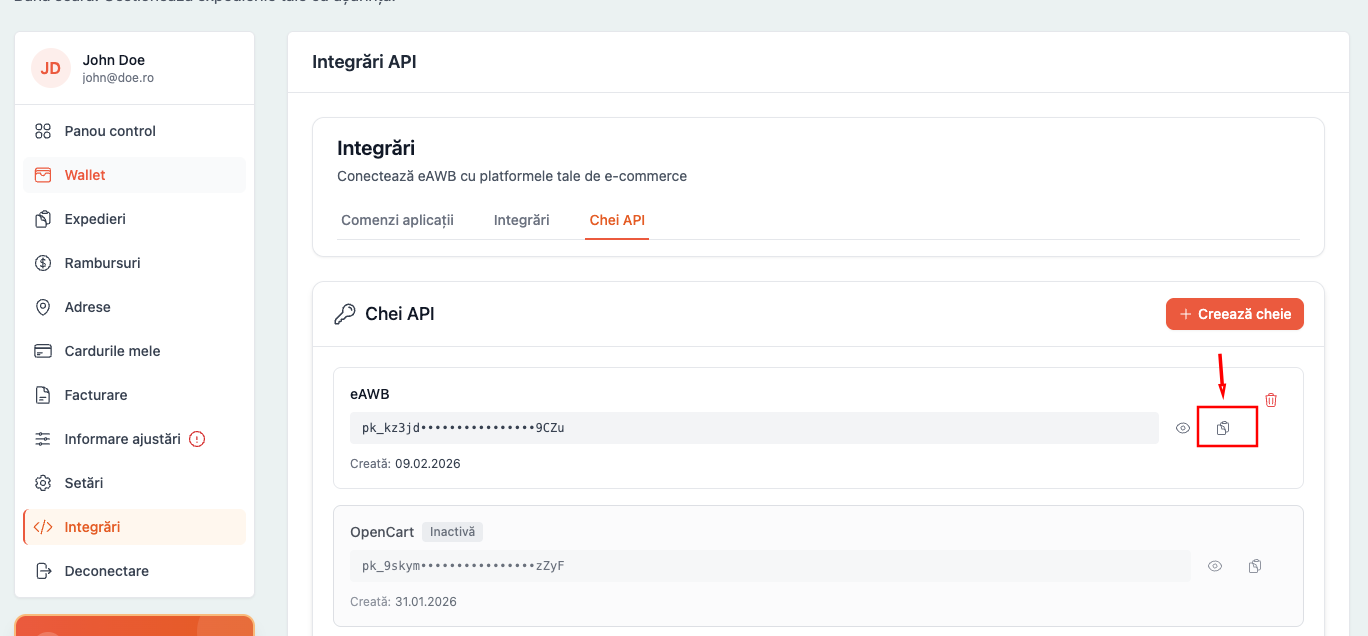Select Integrări in the sidebar
The width and height of the screenshot is (1368, 636).
(134, 527)
